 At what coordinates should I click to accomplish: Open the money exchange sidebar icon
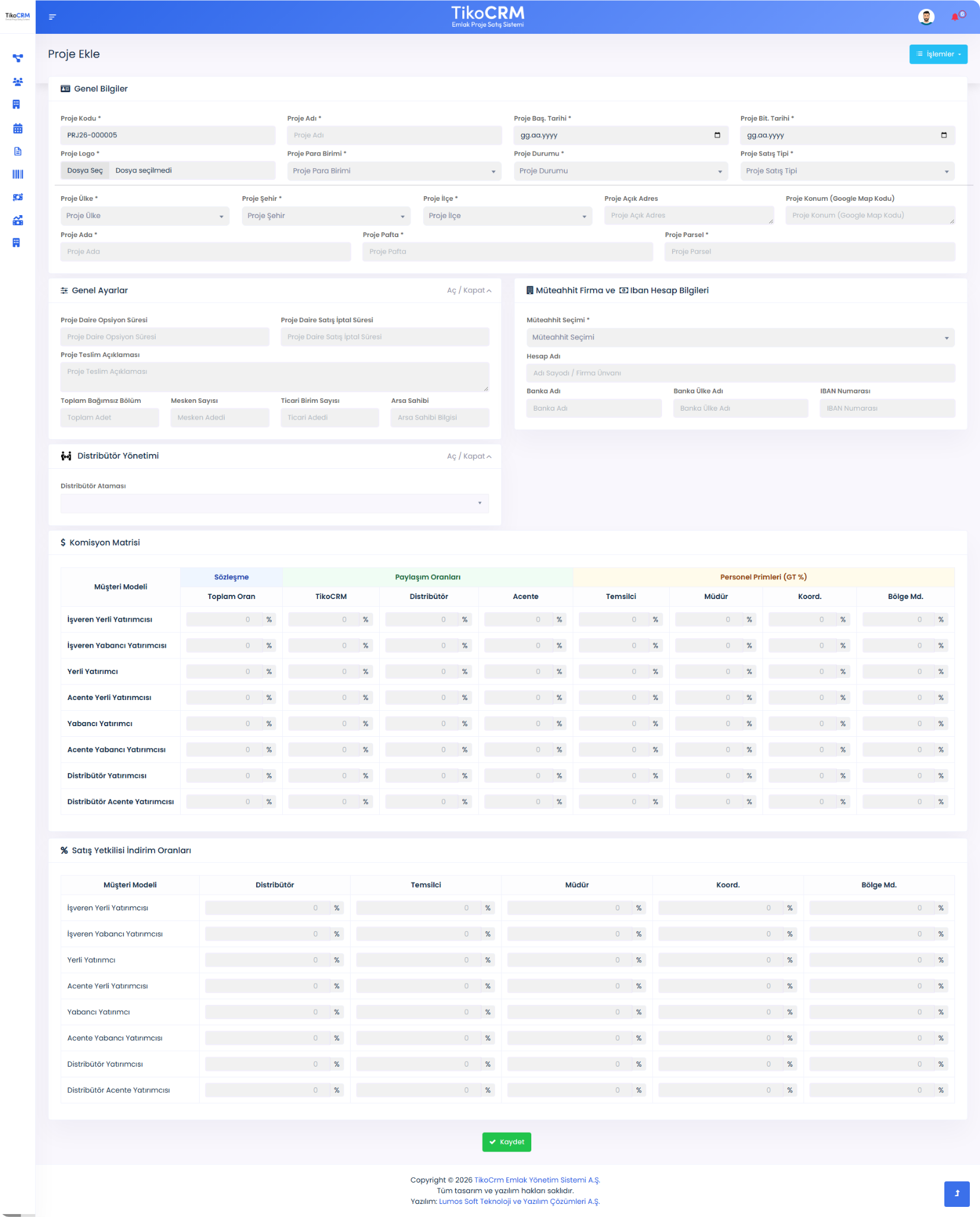click(18, 197)
